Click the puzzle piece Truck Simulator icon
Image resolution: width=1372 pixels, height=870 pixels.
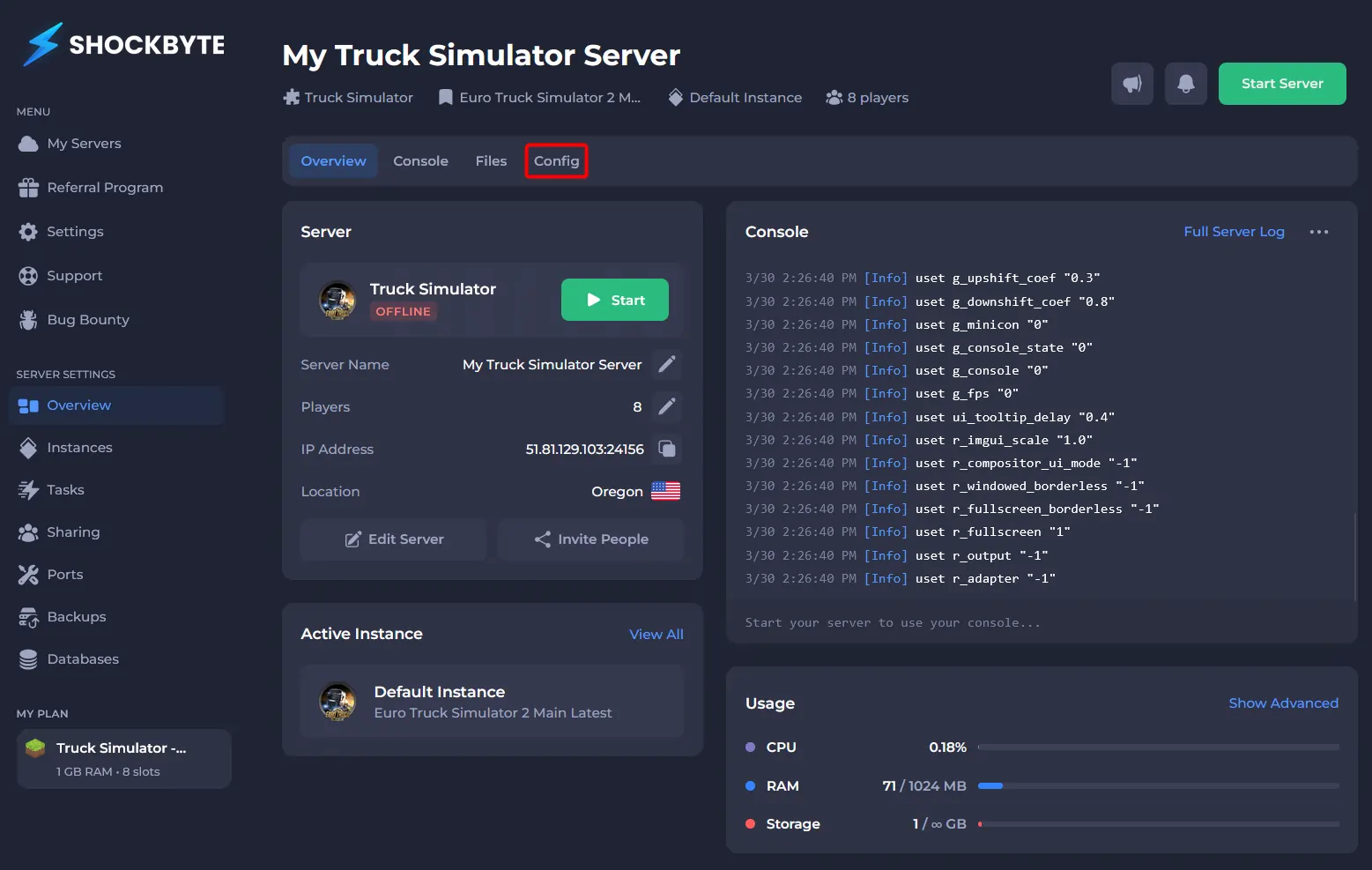coord(292,97)
